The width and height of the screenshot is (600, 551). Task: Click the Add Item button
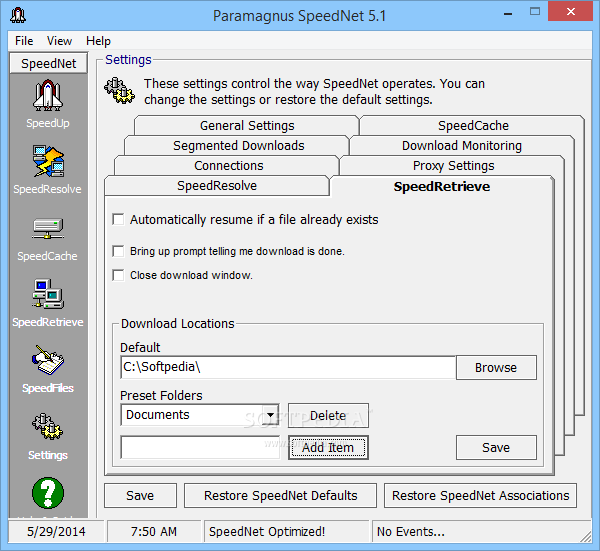pyautogui.click(x=328, y=447)
